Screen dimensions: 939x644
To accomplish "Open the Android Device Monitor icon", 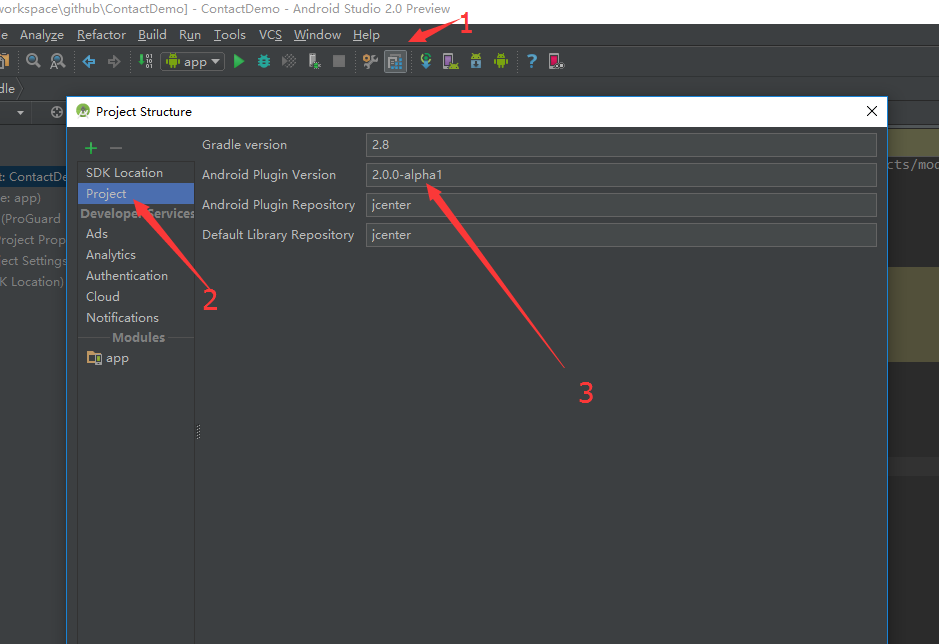I will [501, 61].
